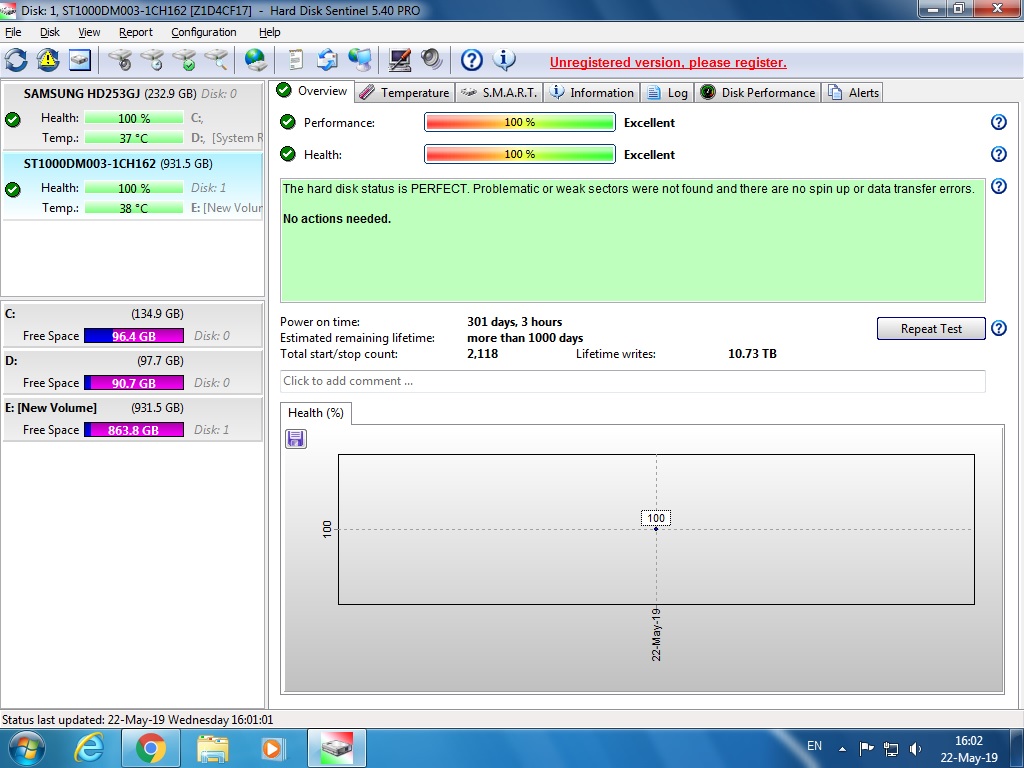Click the refresh icon with yellow warning triangle

[48, 60]
